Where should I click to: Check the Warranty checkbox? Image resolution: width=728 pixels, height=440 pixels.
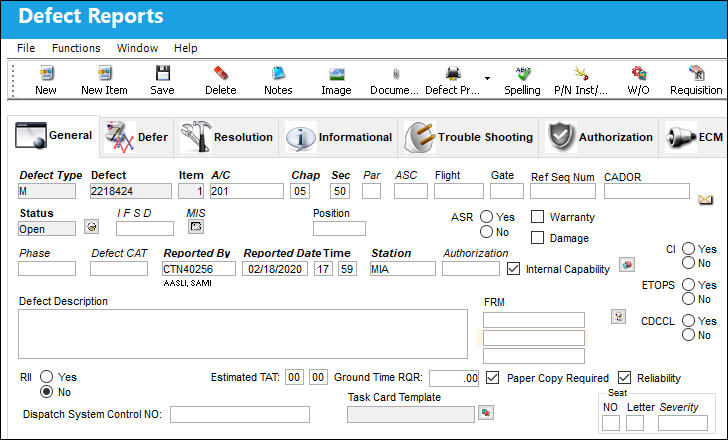pos(537,217)
